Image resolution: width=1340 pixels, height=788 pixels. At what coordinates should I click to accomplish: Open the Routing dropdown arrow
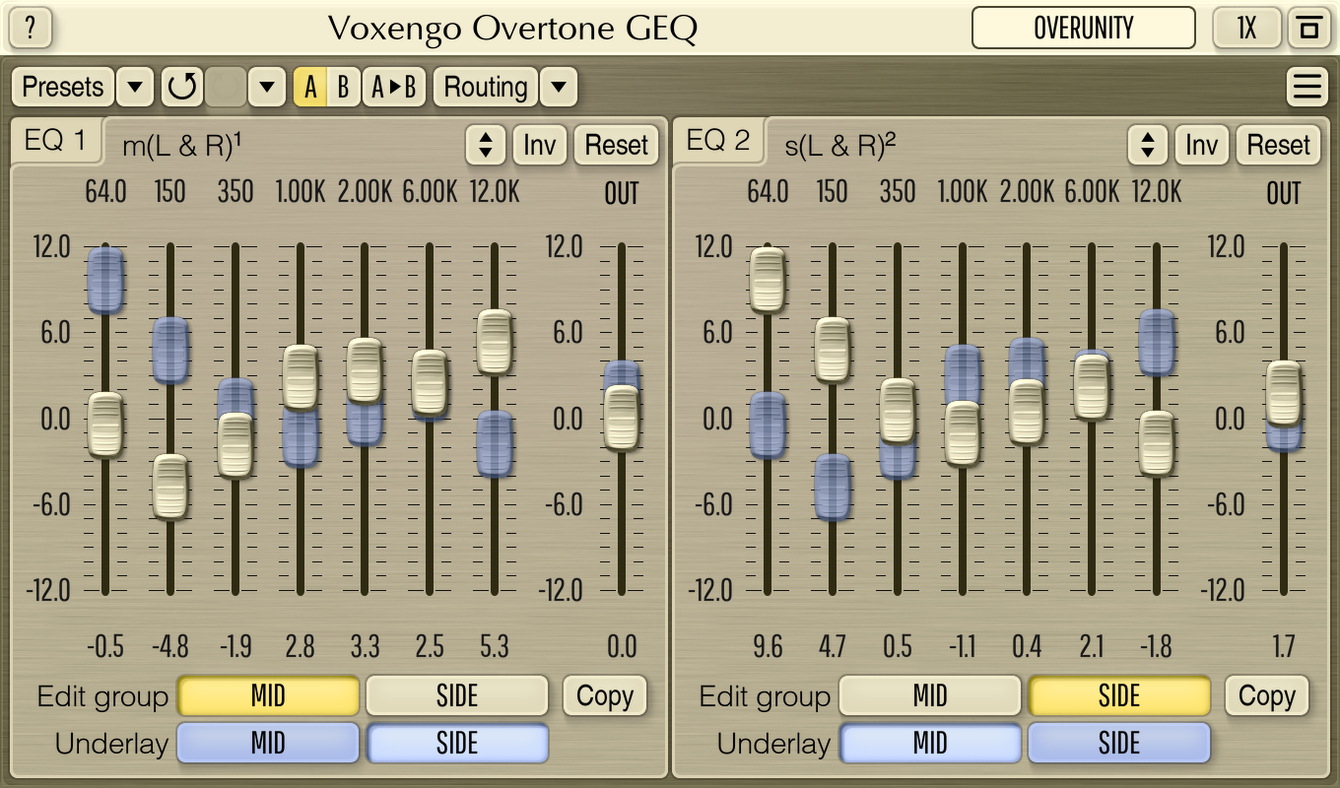[x=558, y=87]
